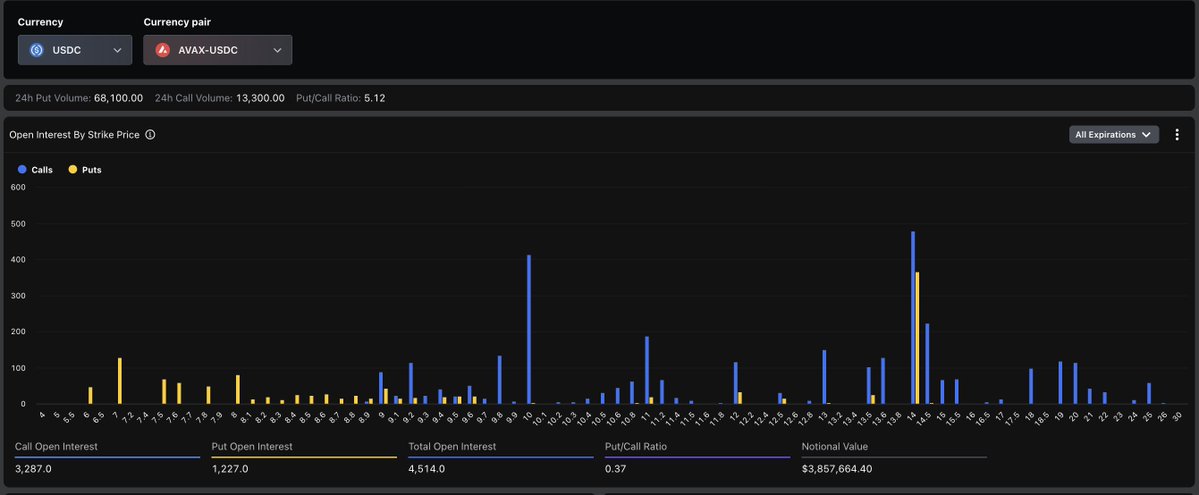Click info icon beside Open Interest title
1199x495 pixels.
point(150,134)
